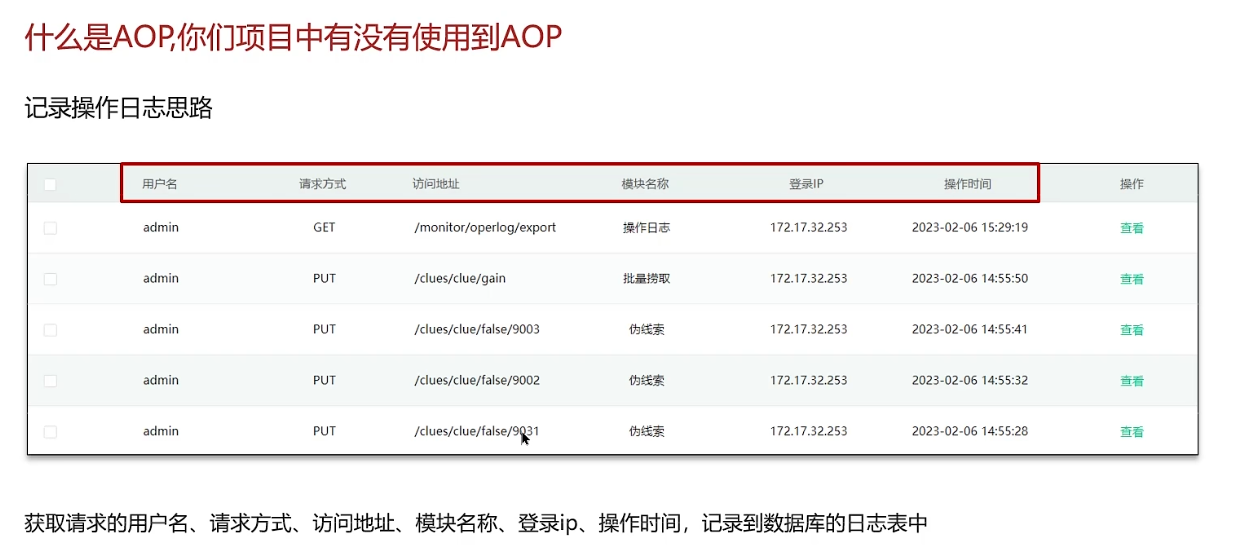Check the box for /monitor/operlog/export row

click(x=50, y=228)
